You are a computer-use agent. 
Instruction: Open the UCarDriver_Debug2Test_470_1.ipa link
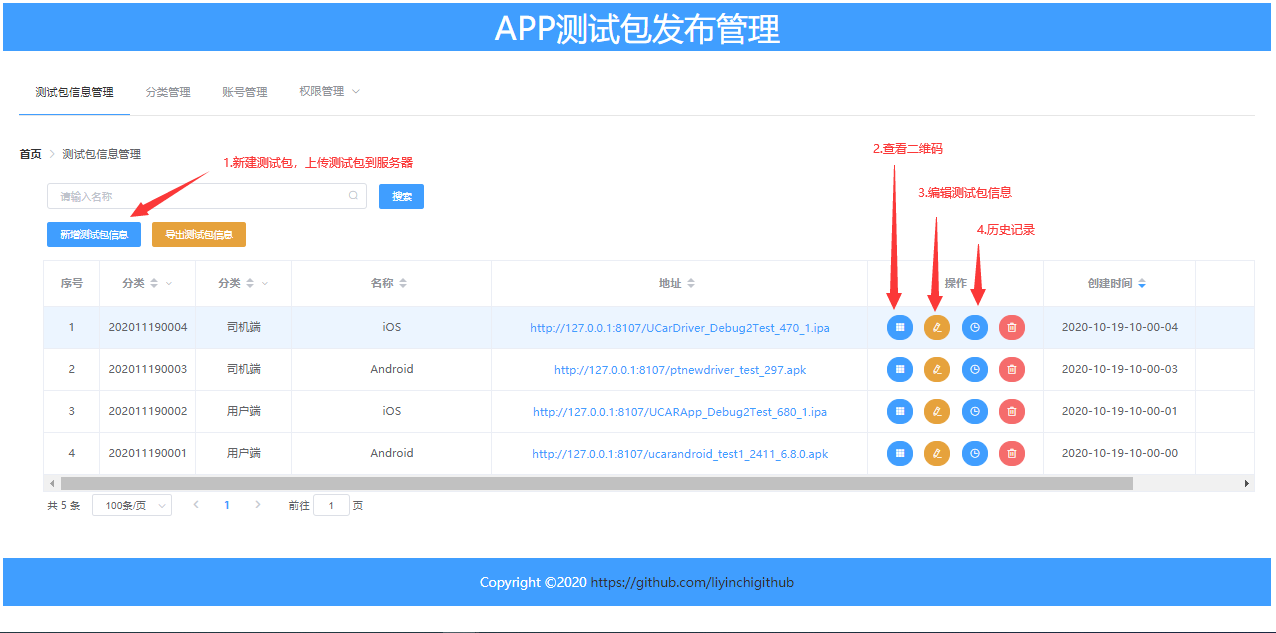[x=680, y=327]
